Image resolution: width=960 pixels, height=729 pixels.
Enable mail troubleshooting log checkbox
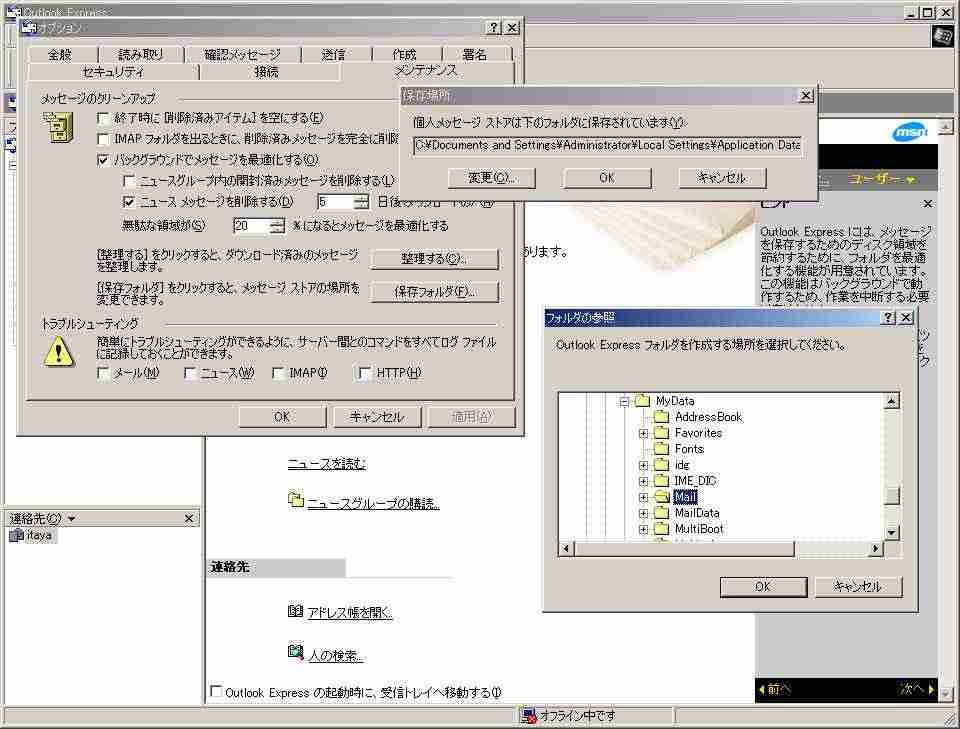coord(103,373)
